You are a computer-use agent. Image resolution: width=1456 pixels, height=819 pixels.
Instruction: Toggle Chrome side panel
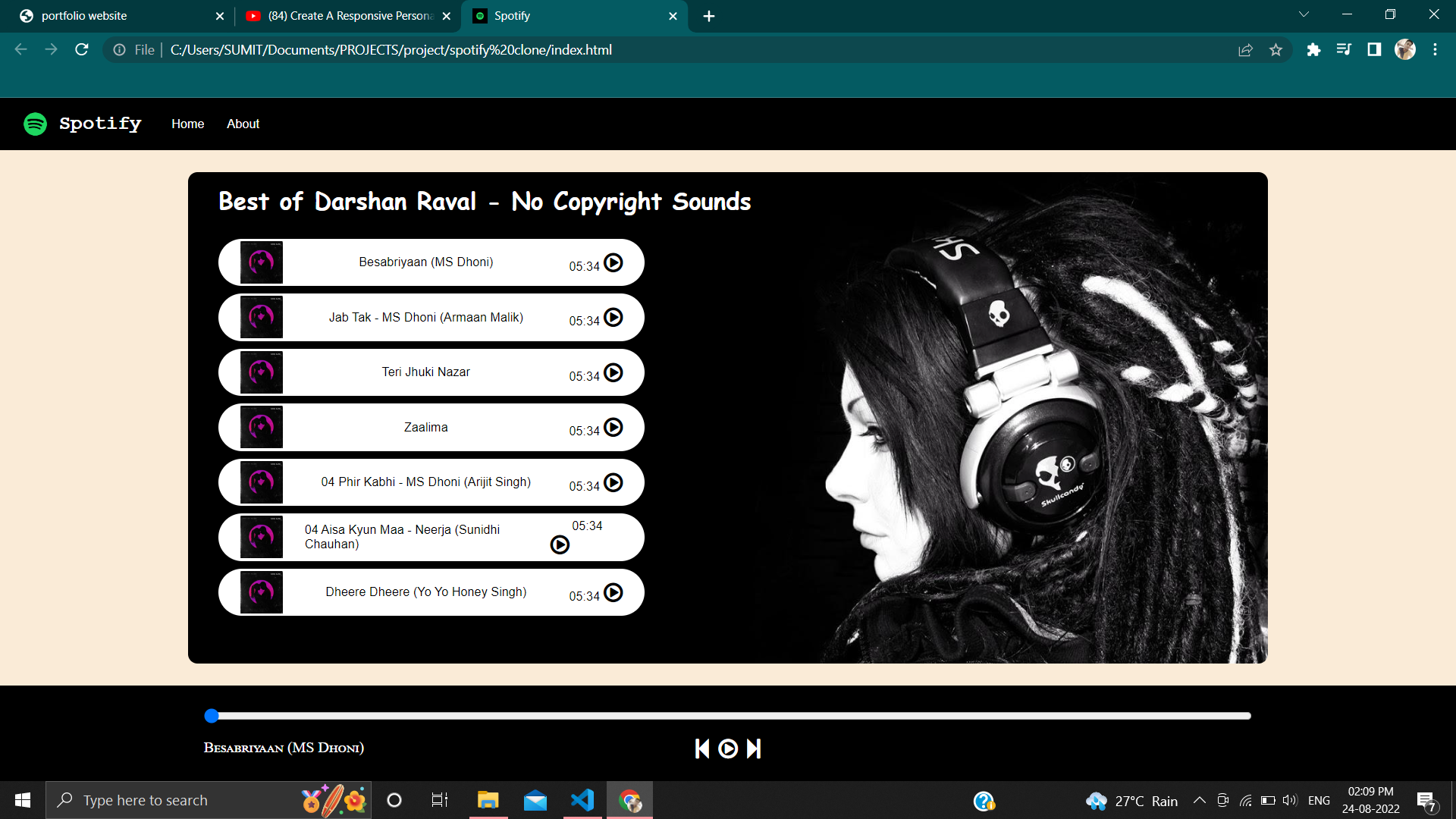(1374, 50)
